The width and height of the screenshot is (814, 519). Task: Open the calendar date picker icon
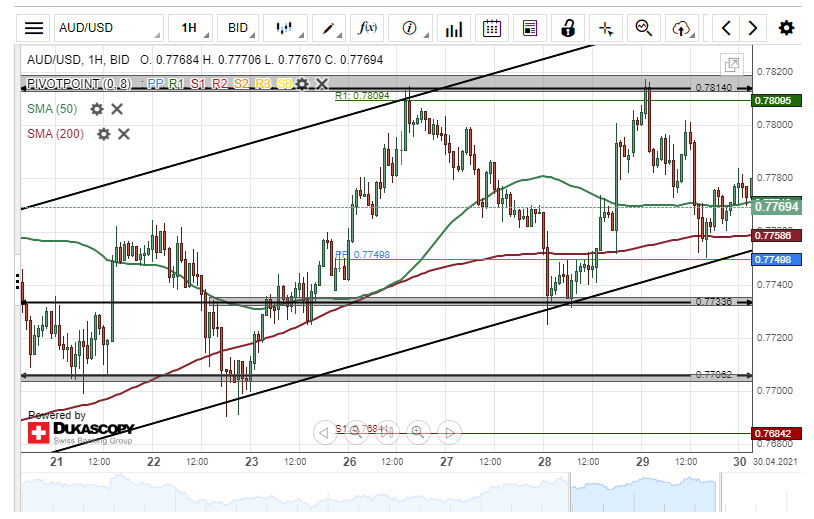point(491,28)
